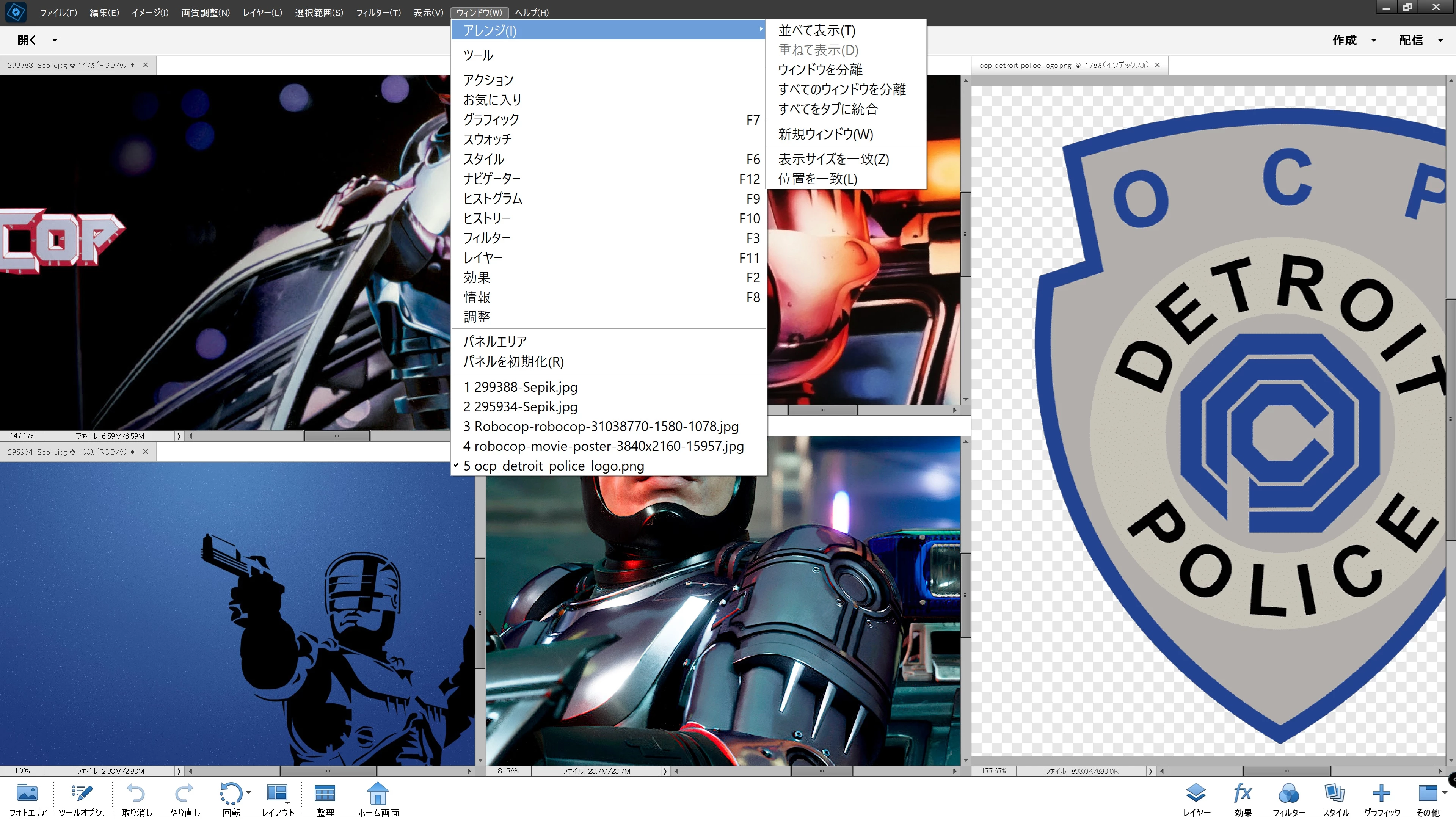Choose 並べて表示(T) from the submenu
This screenshot has height=819, width=1456.
click(816, 30)
